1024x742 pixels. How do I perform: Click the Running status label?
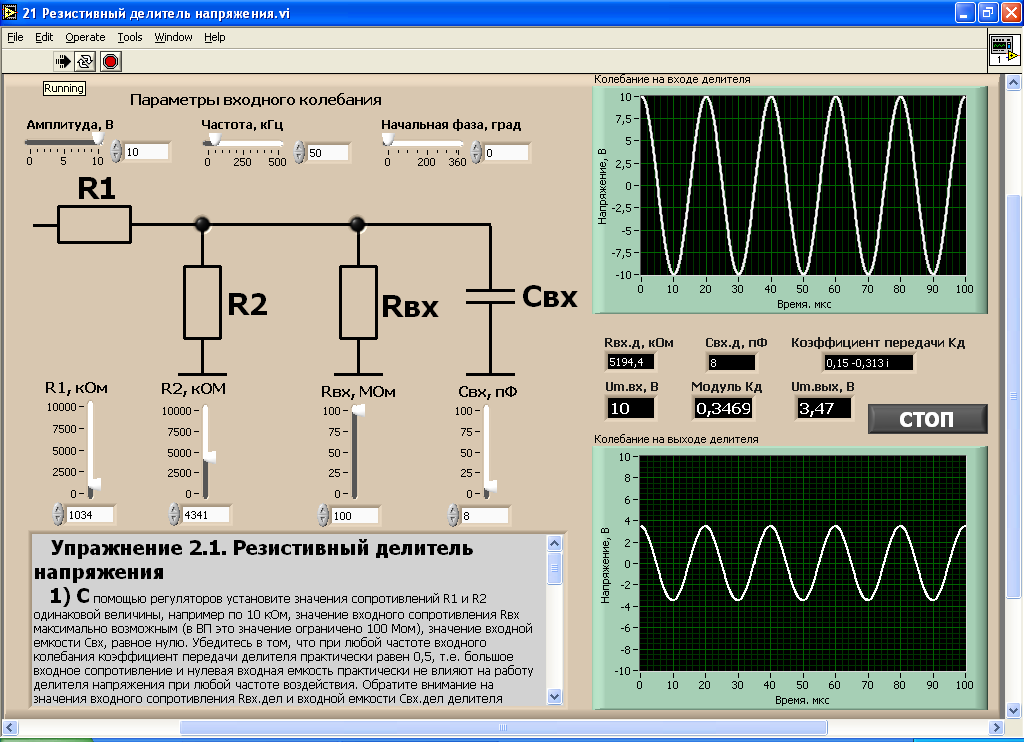tap(64, 88)
